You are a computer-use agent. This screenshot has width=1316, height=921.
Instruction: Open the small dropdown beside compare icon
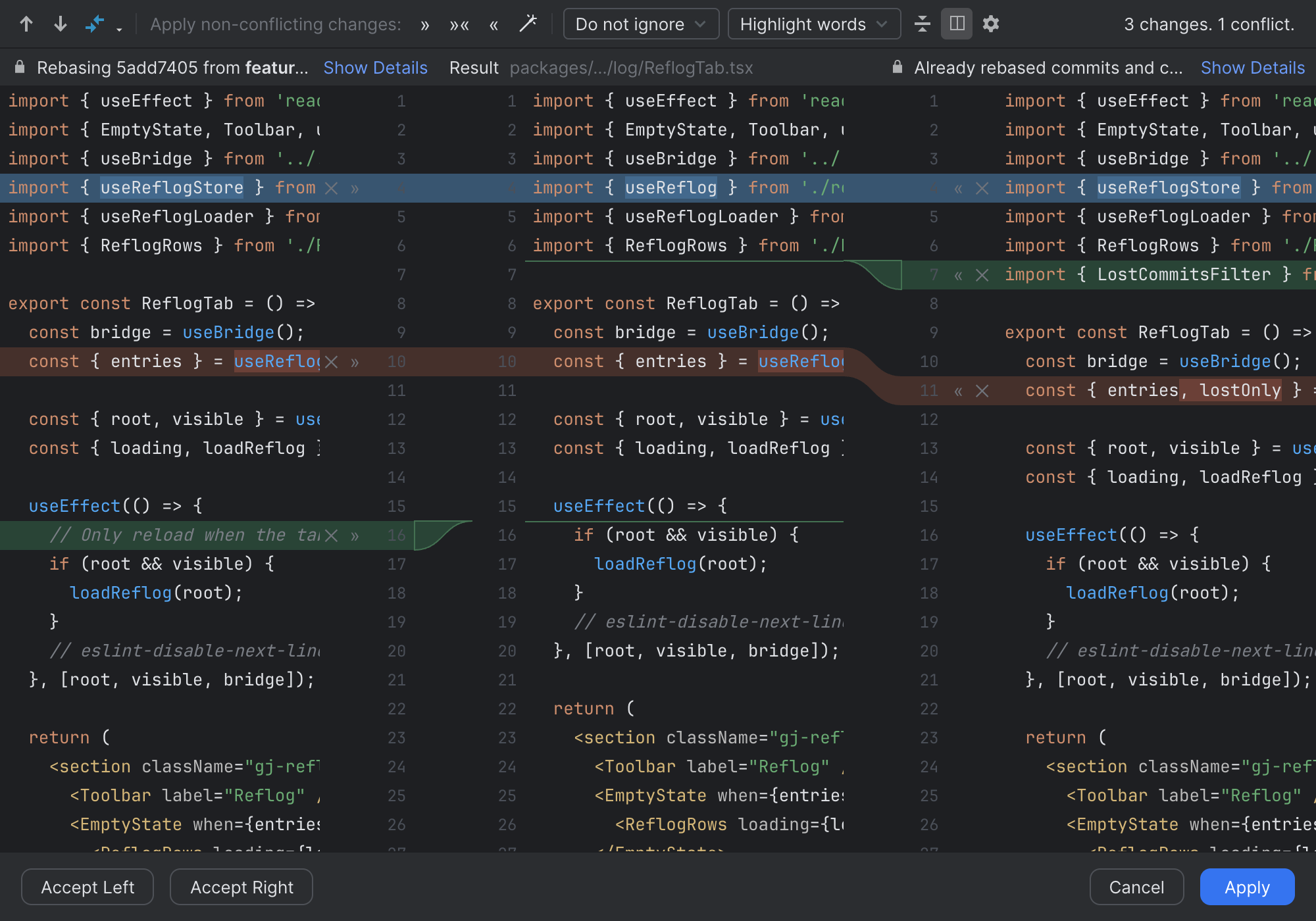[119, 28]
